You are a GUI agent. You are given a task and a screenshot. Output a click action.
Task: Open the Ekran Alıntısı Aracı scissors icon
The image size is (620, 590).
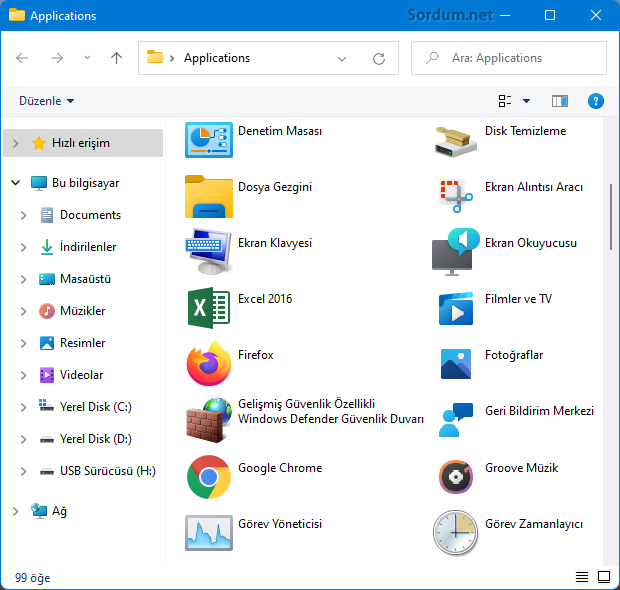[x=456, y=196]
